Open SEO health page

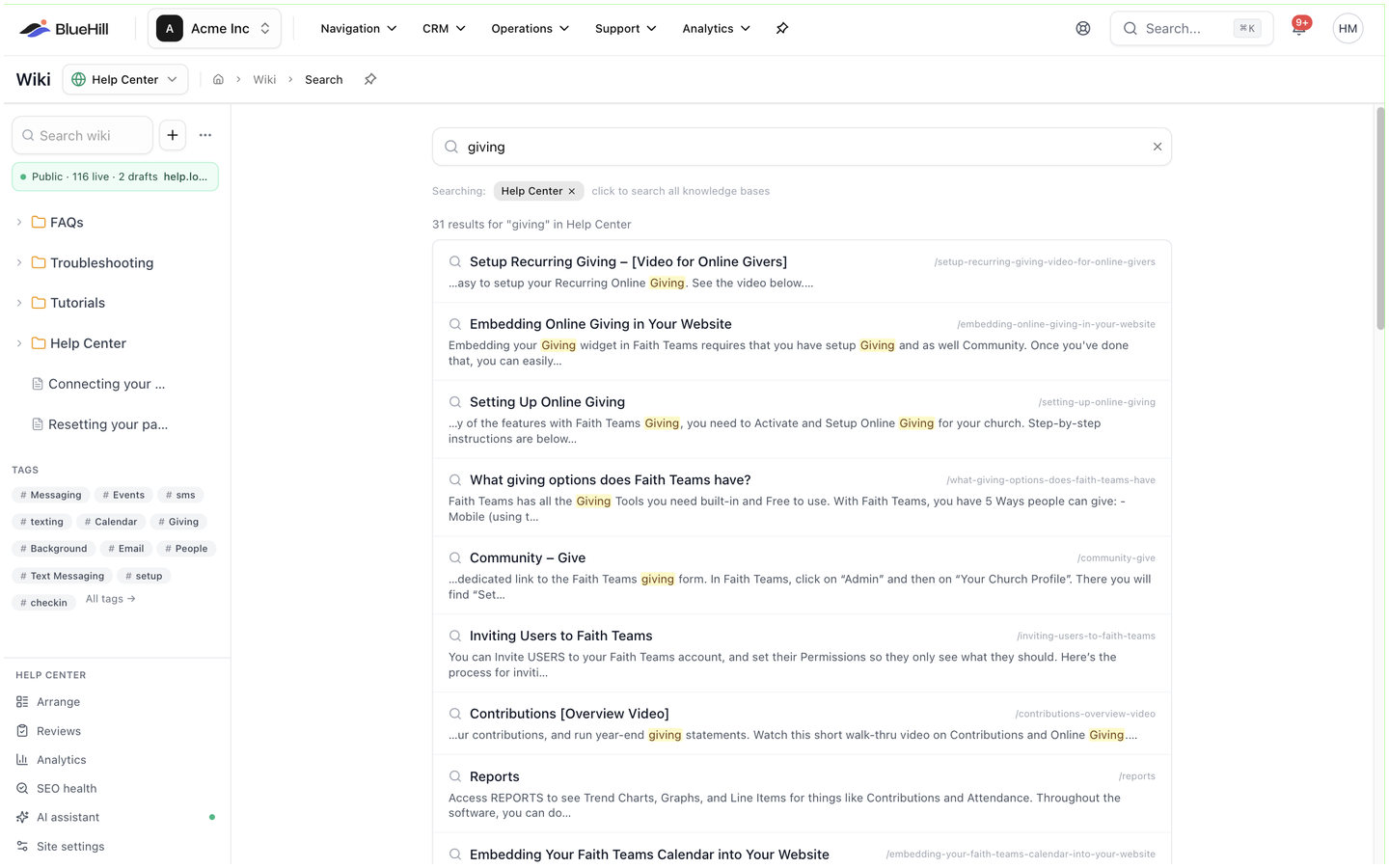coord(66,789)
